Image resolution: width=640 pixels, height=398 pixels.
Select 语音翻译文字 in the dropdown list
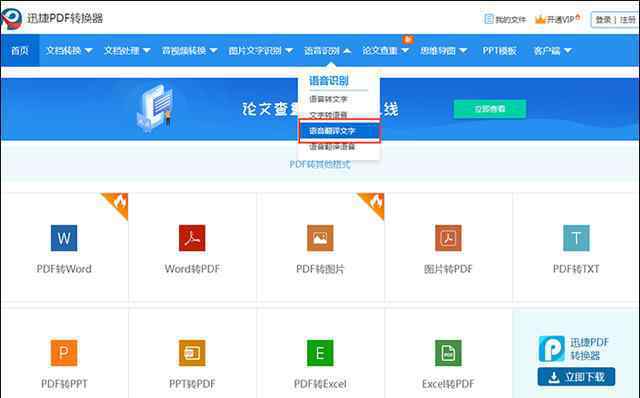[340, 131]
